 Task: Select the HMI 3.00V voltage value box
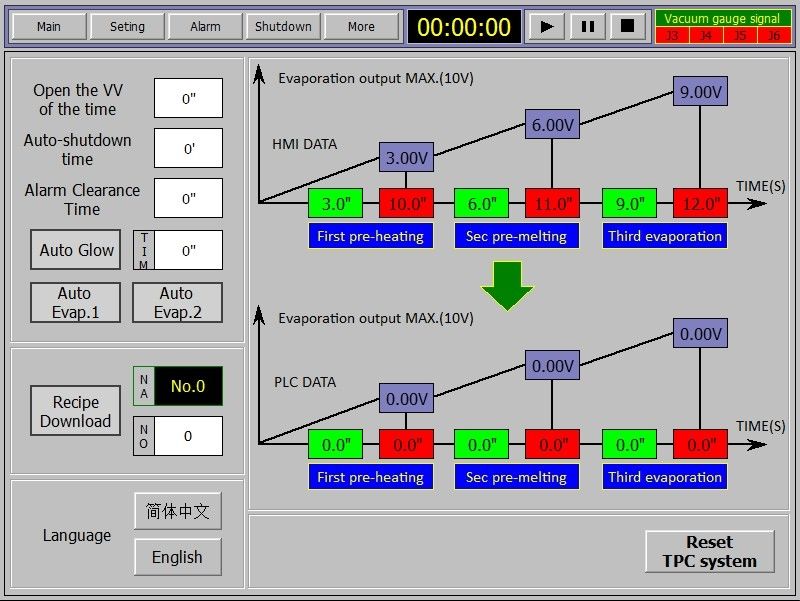coord(406,157)
